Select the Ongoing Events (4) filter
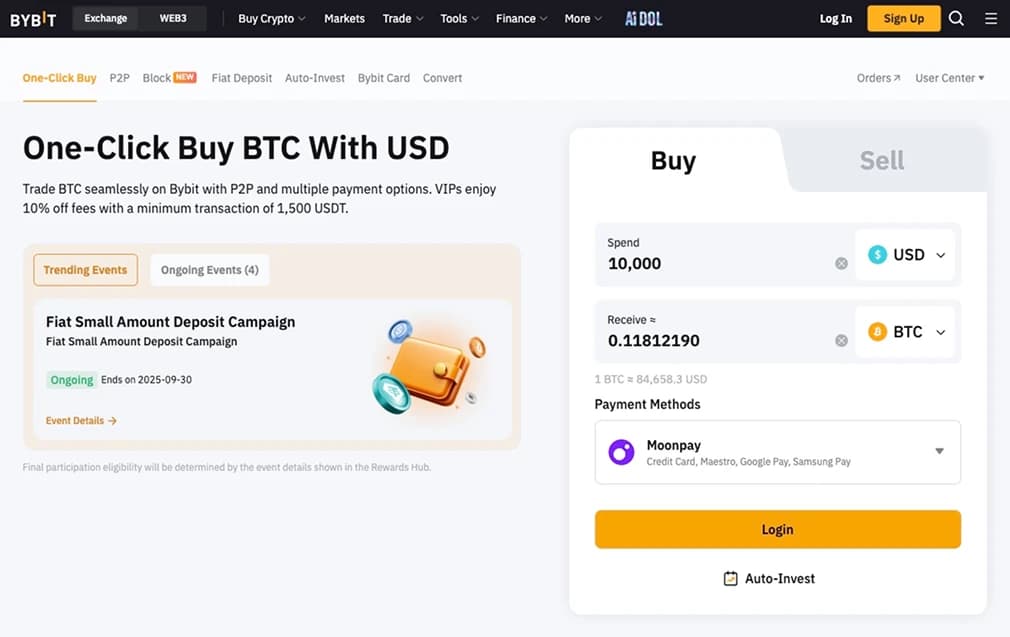This screenshot has width=1010, height=637. tap(209, 269)
